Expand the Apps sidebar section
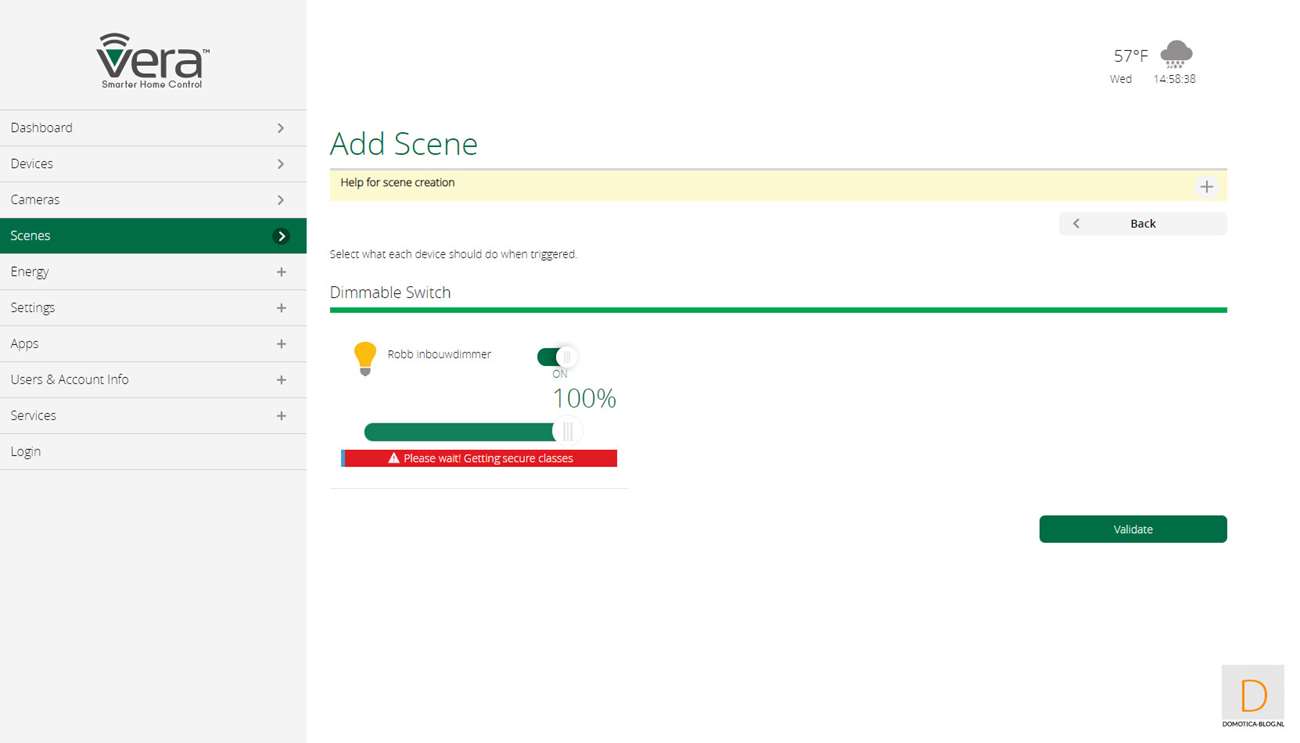 click(281, 344)
